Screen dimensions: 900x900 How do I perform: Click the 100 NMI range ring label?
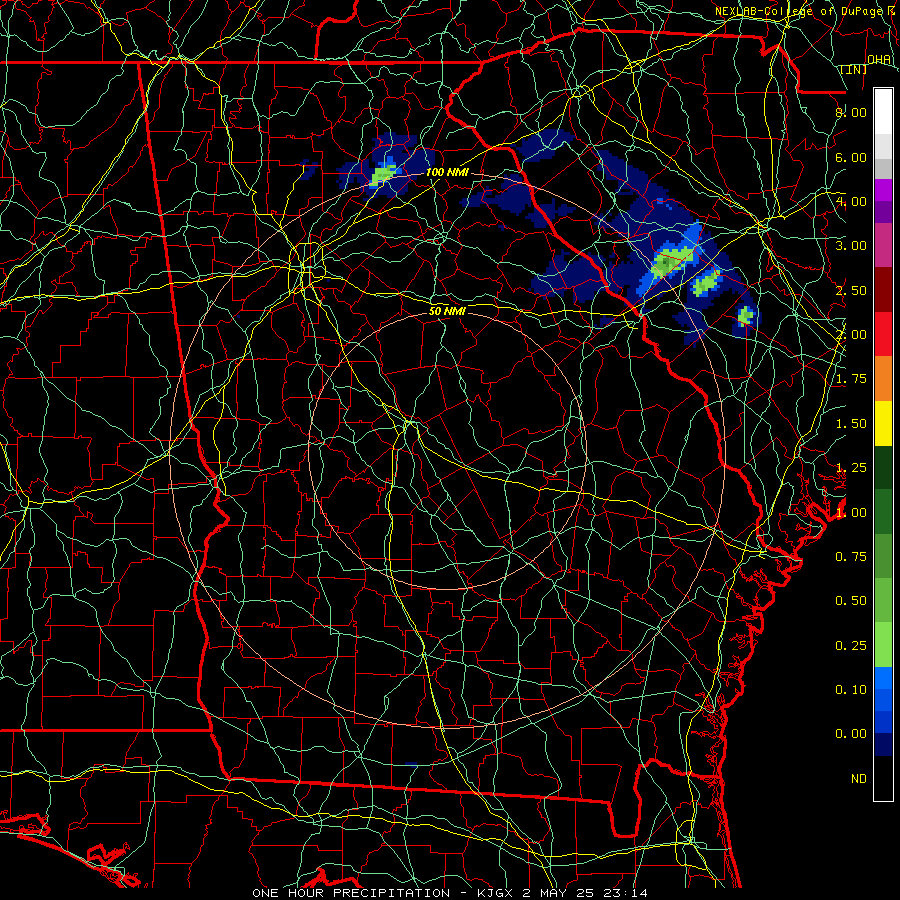447,172
